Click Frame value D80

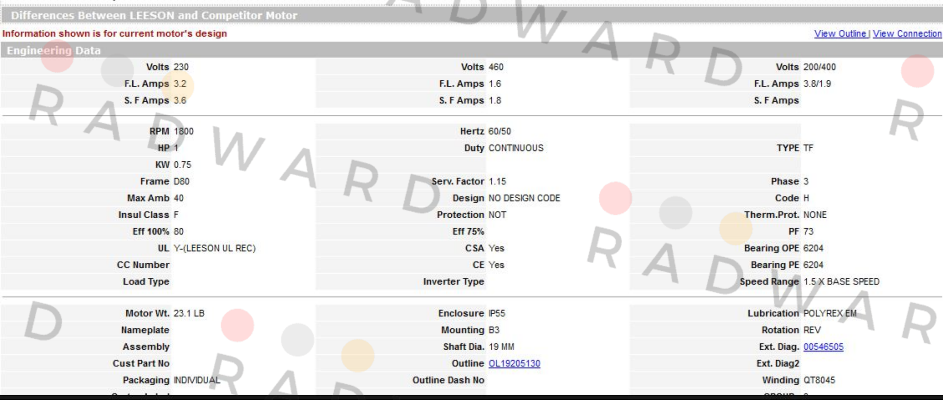point(182,181)
